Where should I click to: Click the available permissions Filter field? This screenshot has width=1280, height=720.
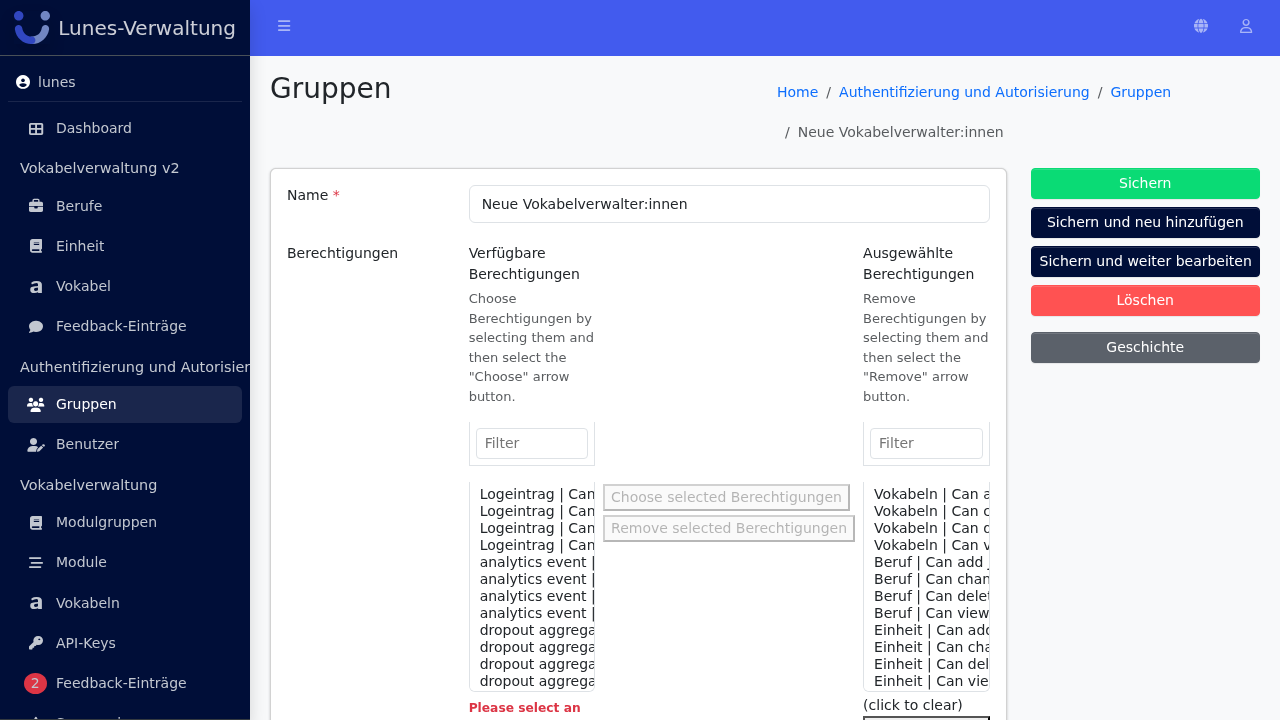point(532,443)
